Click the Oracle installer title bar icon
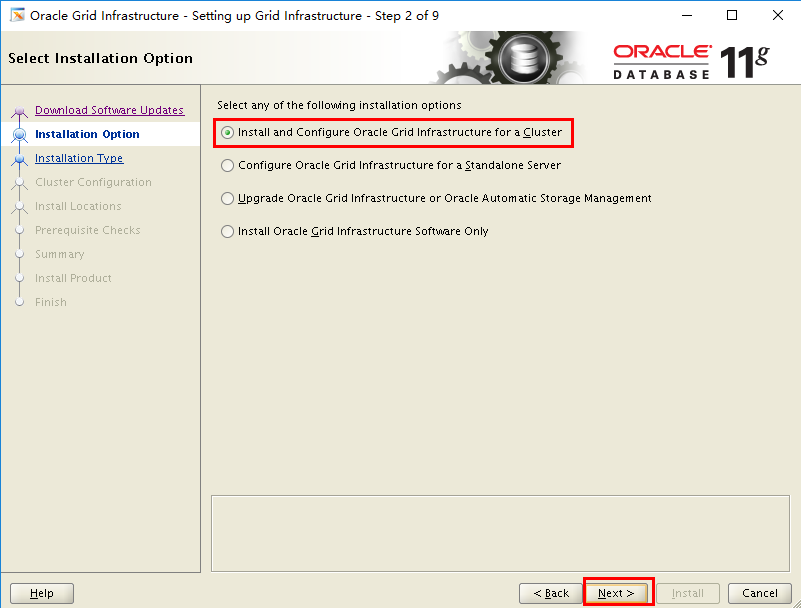 pyautogui.click(x=17, y=15)
